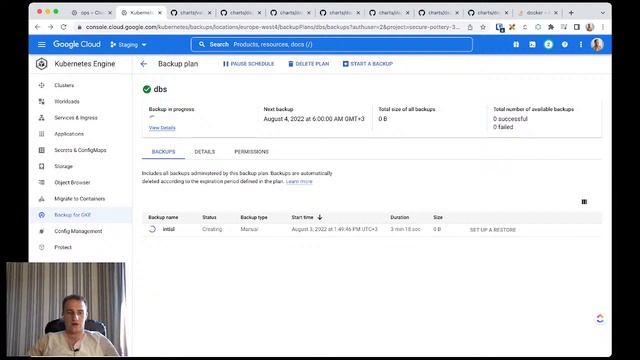Switch to the ops browser tab

[x=92, y=13]
